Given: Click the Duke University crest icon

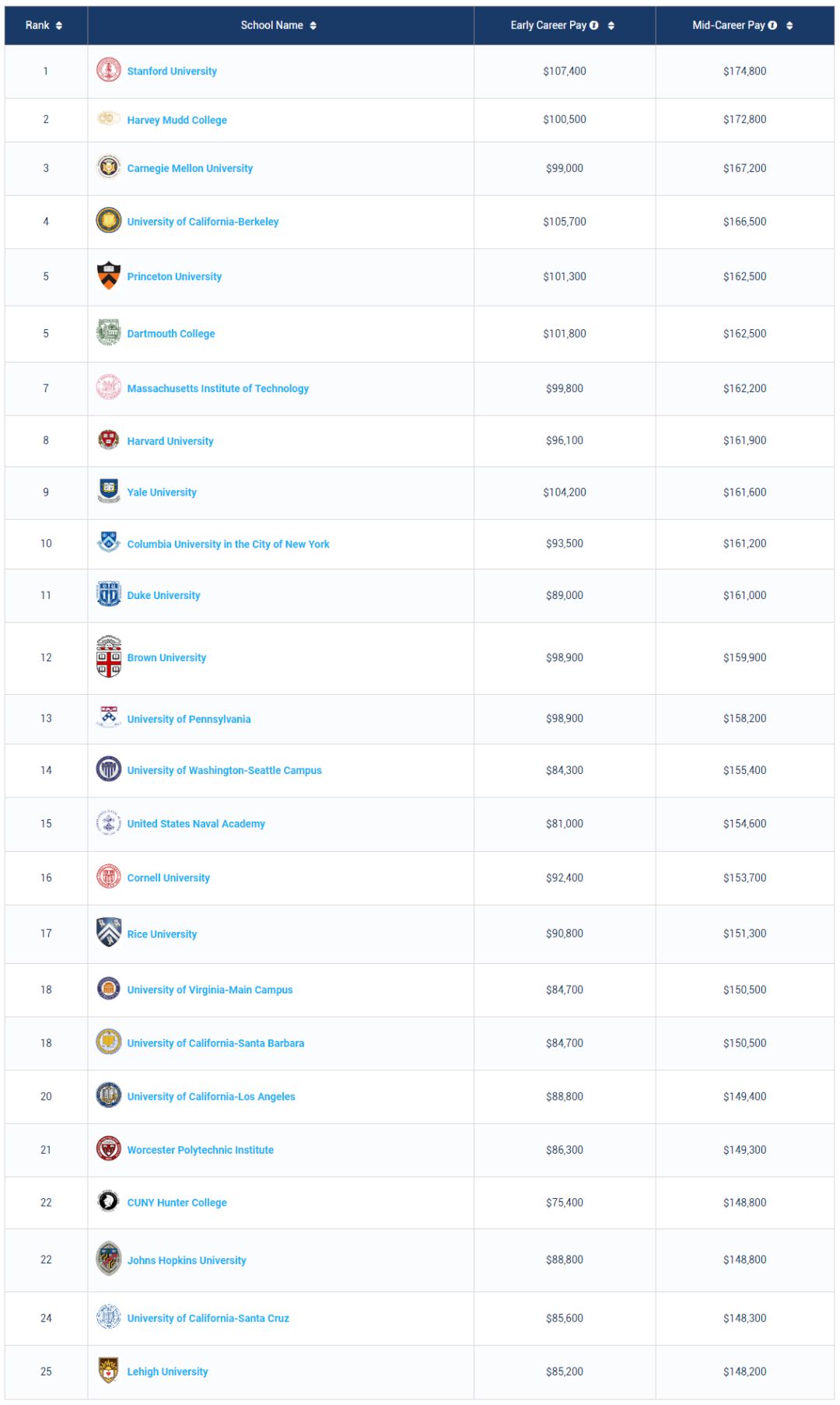Looking at the screenshot, I should click(x=108, y=594).
